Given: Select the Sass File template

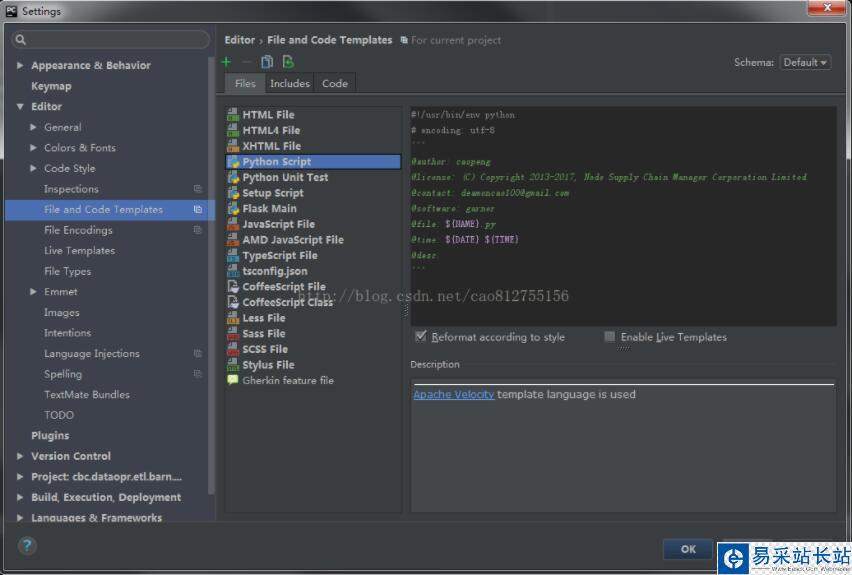Looking at the screenshot, I should [x=313, y=334].
